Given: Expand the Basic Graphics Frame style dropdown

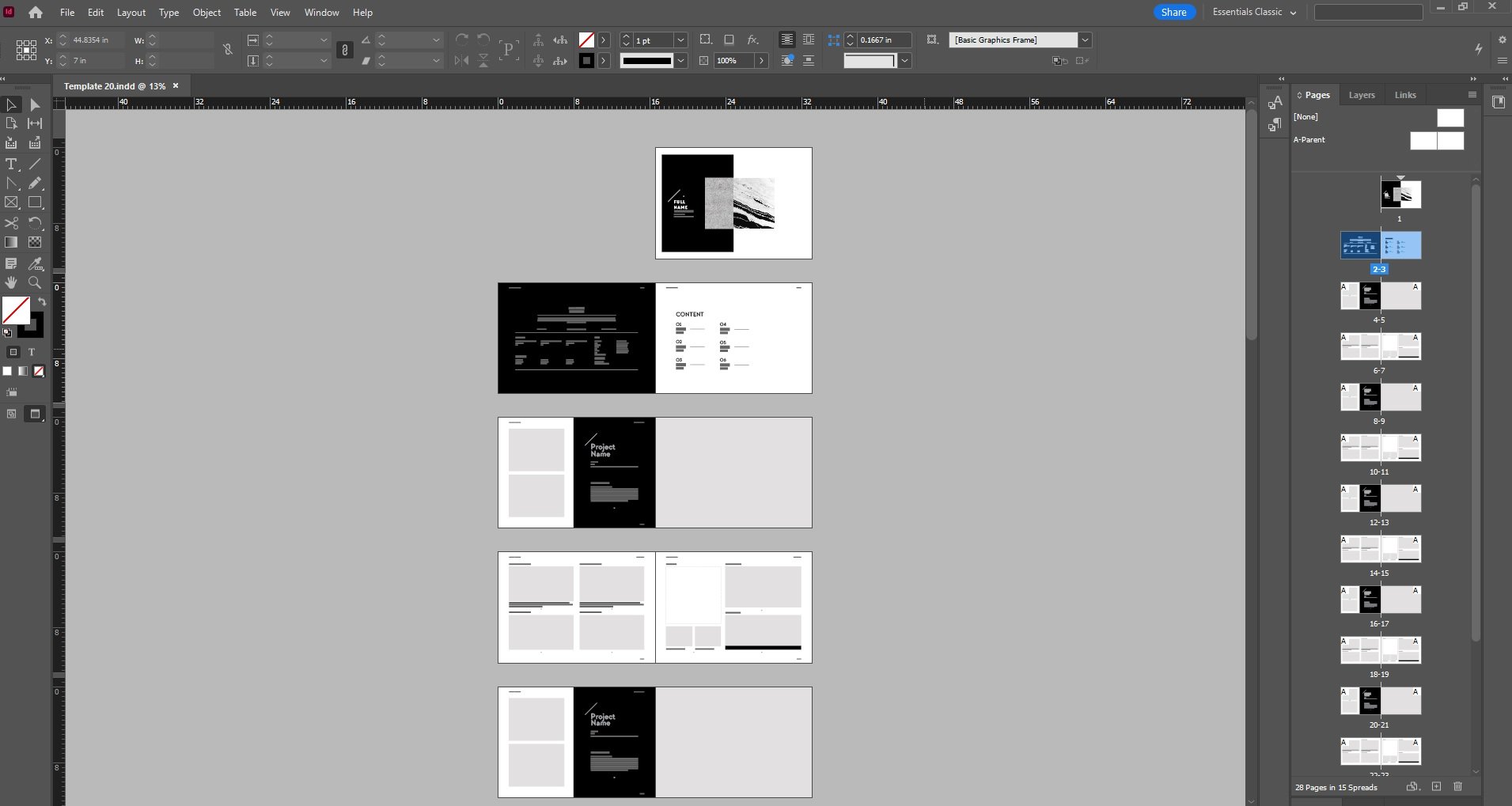Looking at the screenshot, I should click(1085, 40).
